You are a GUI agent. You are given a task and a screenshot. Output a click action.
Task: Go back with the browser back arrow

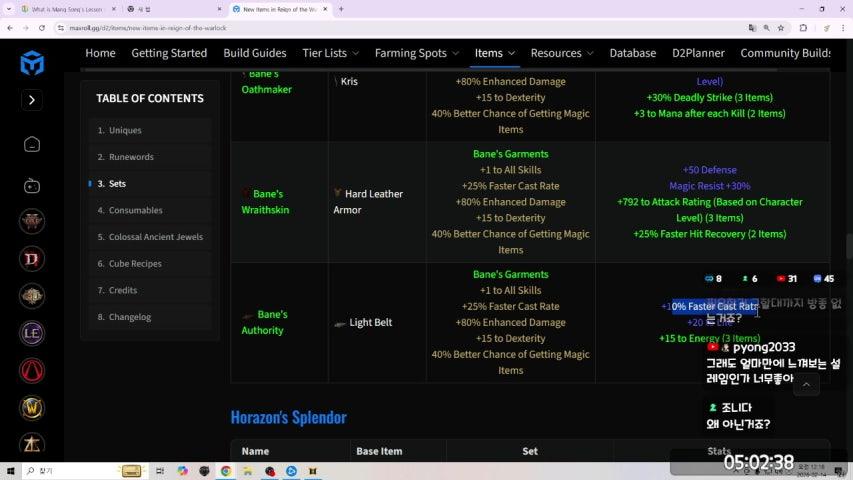pos(10,28)
